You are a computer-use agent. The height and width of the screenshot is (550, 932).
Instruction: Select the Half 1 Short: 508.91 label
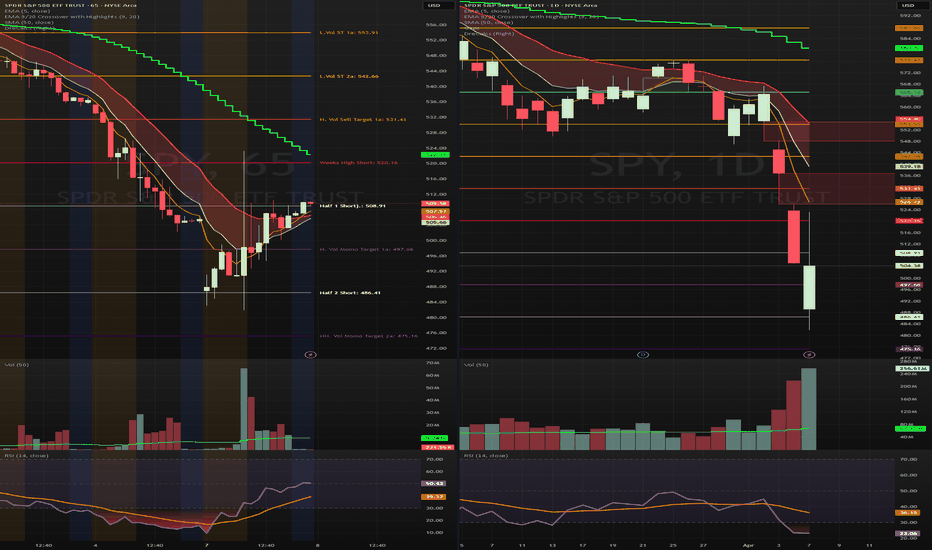pyautogui.click(x=352, y=206)
